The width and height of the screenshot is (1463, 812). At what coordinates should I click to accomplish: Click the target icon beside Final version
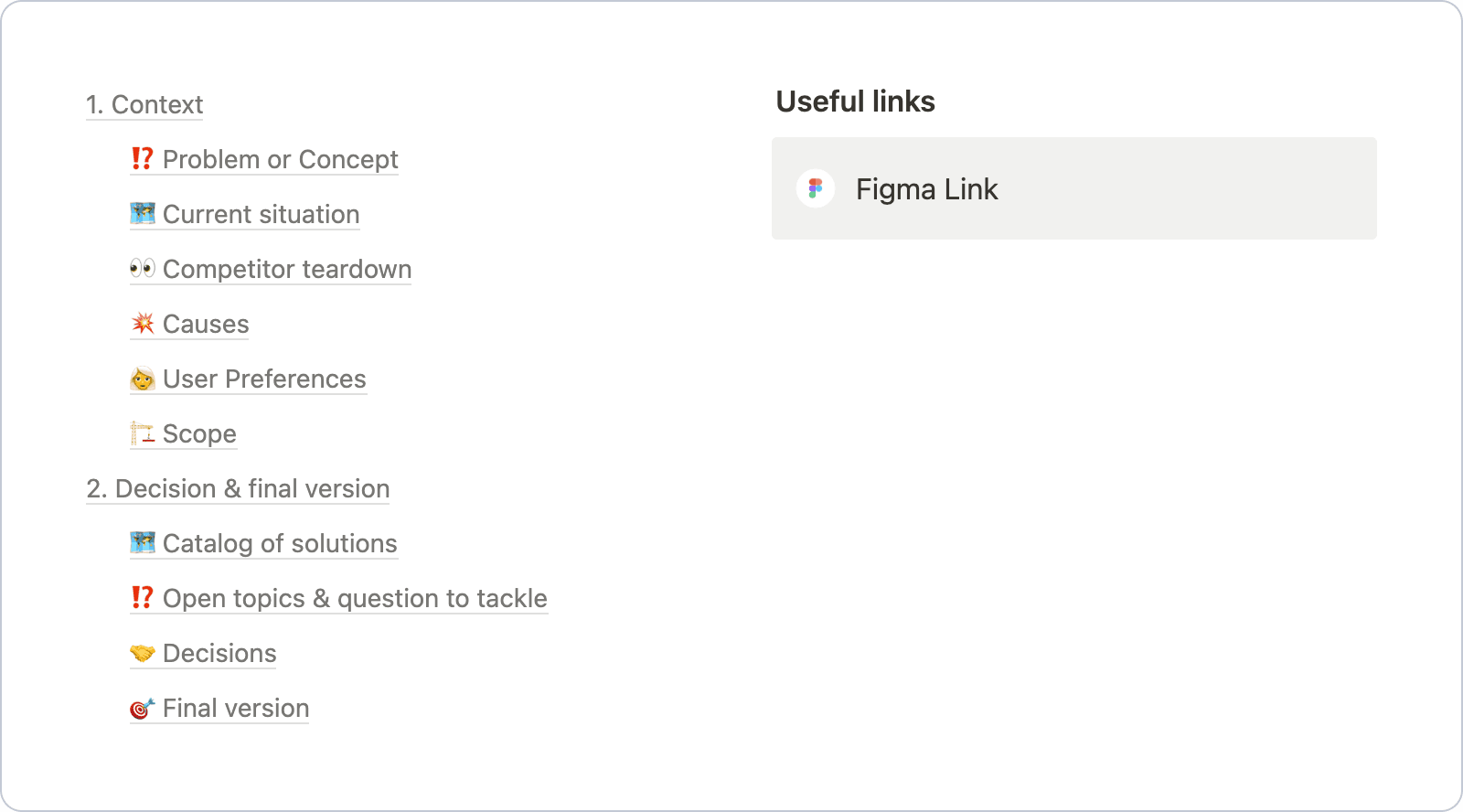click(143, 708)
